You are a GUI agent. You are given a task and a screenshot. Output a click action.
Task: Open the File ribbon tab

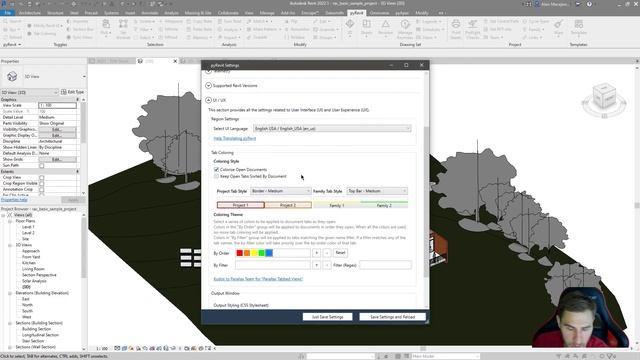point(8,13)
